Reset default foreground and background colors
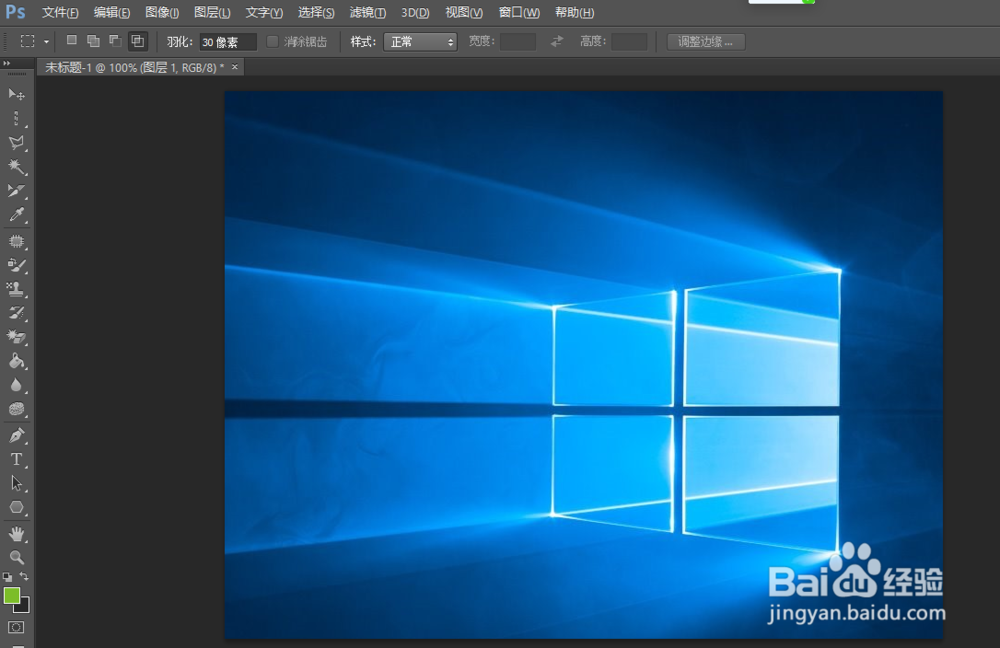1000x648 pixels. click(x=7, y=576)
